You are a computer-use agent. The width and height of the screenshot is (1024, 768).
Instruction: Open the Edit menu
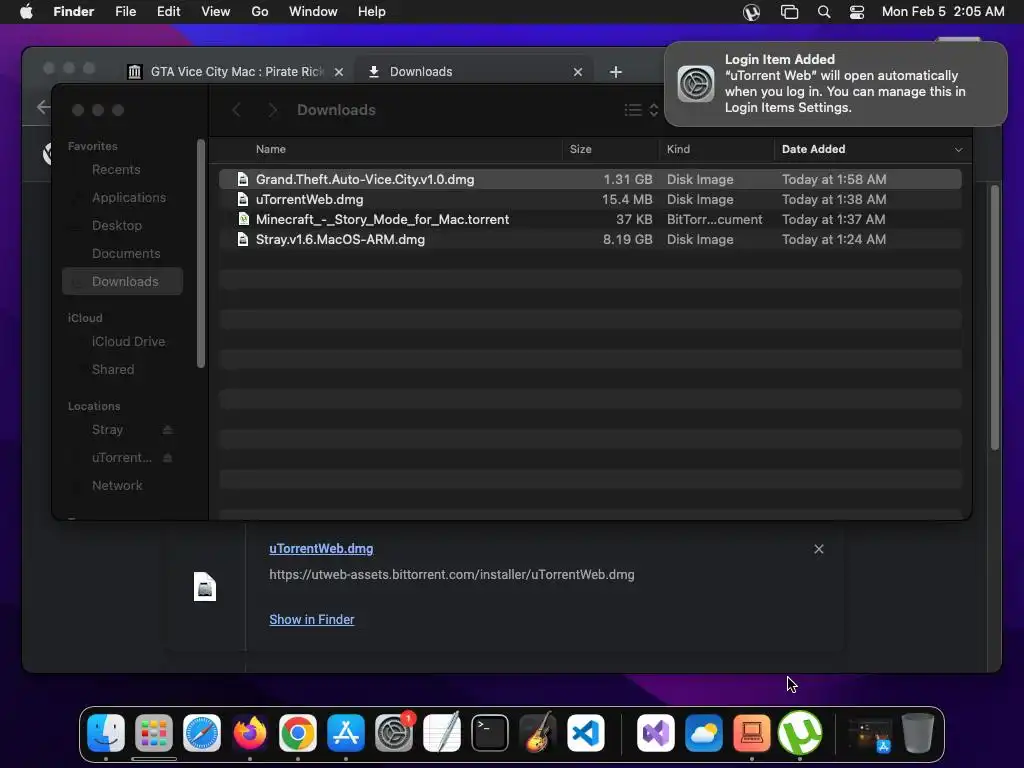click(168, 12)
